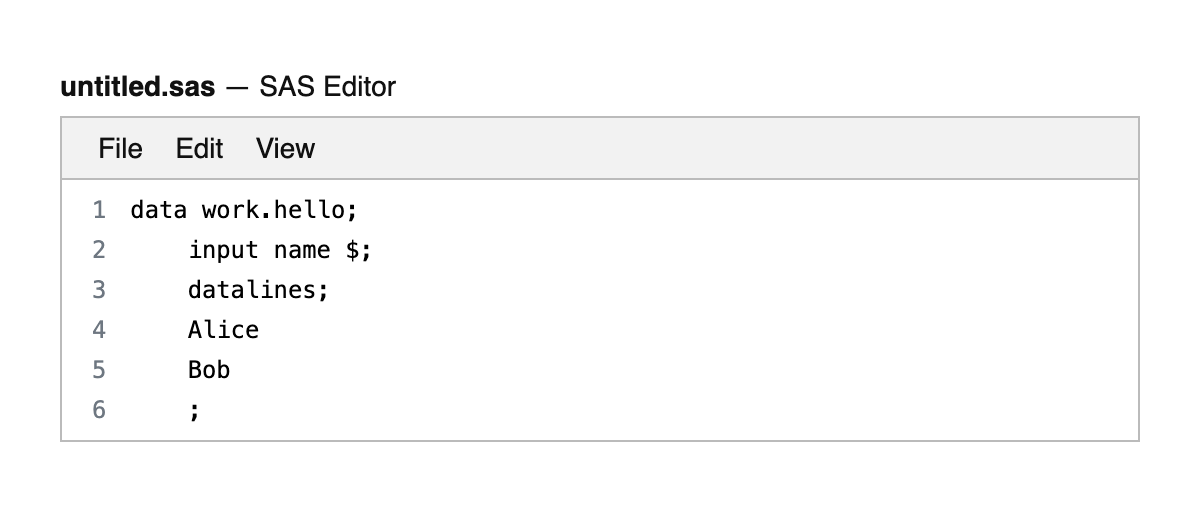Image resolution: width=1200 pixels, height=510 pixels.
Task: Click the "name" variable on line 2
Action: [x=302, y=250]
